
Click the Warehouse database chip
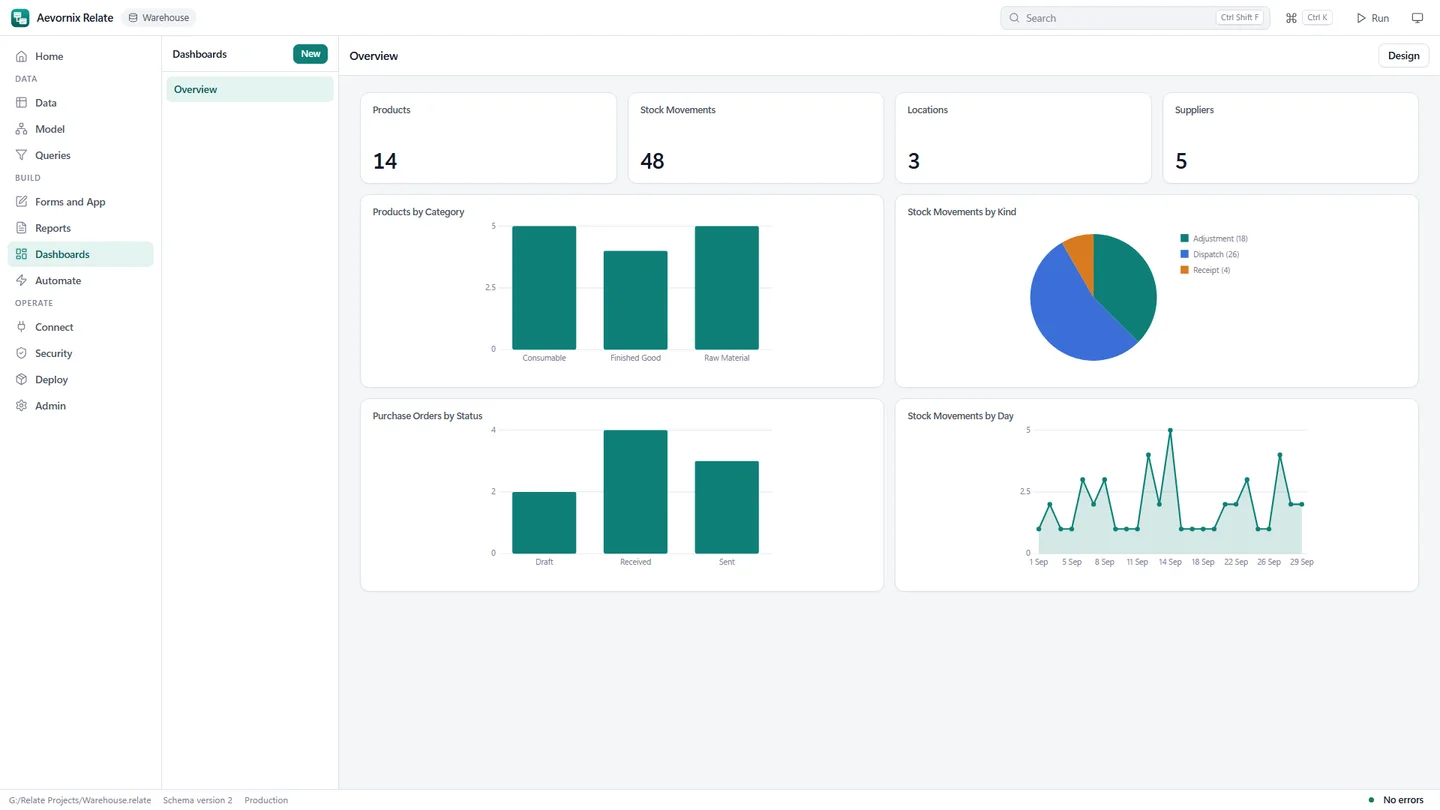tap(158, 18)
